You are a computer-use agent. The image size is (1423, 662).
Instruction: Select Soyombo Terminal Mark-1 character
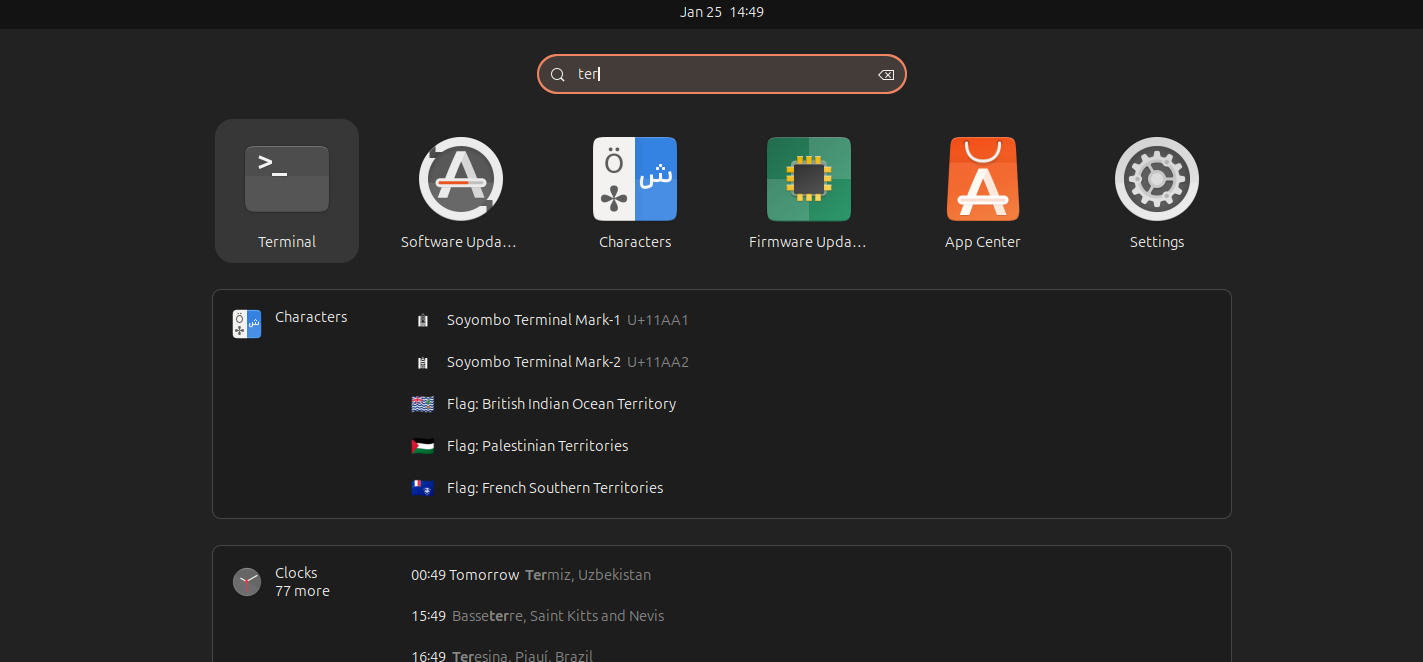[x=533, y=320]
